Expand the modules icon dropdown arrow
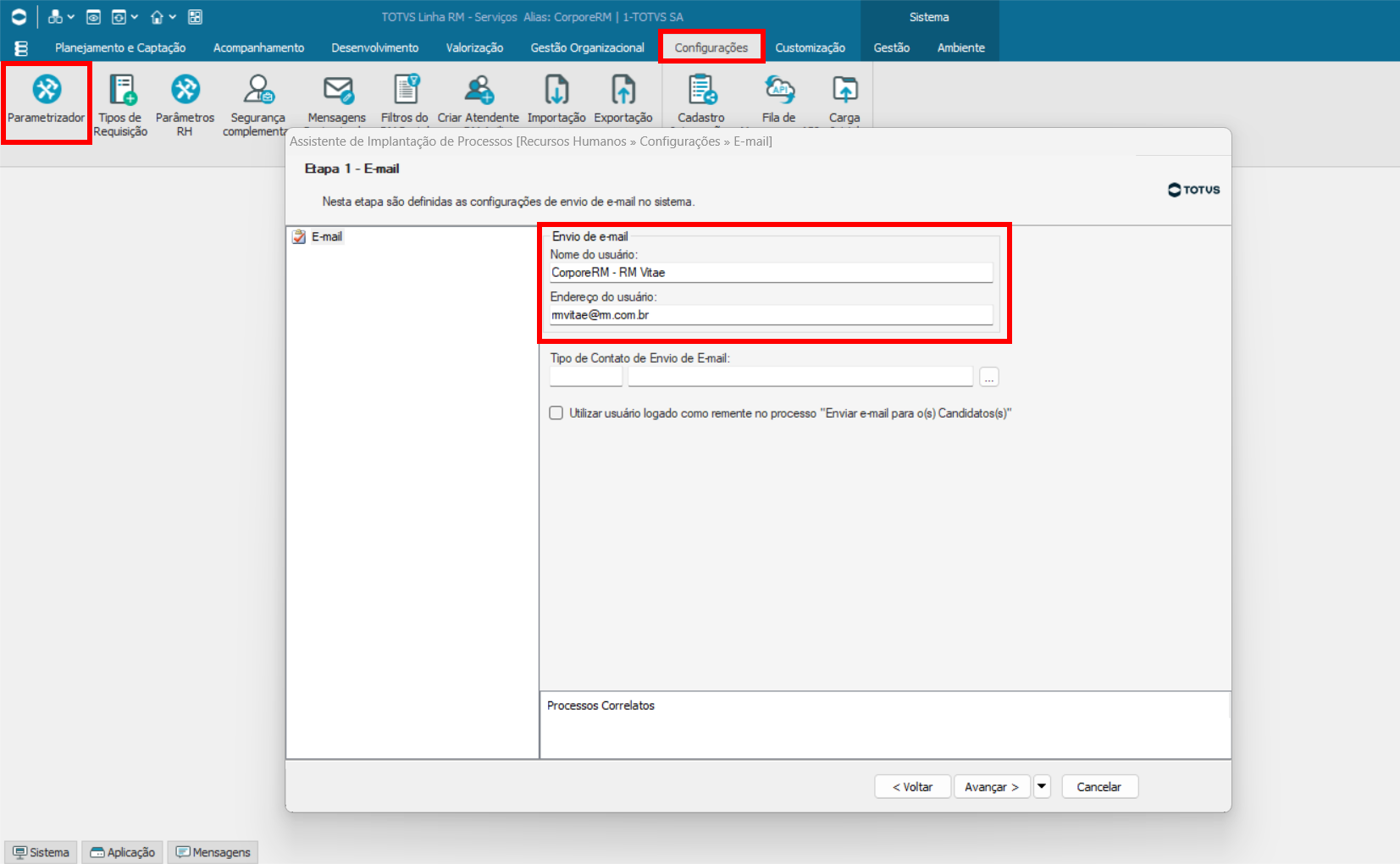Image resolution: width=1400 pixels, height=864 pixels. [x=71, y=17]
